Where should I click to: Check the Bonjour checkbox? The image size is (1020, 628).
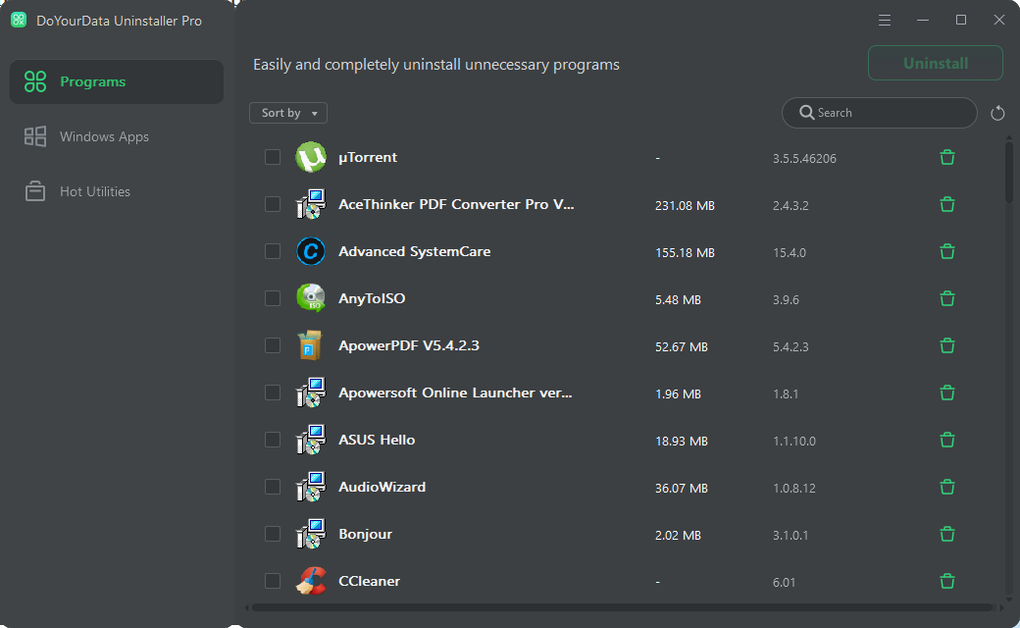273,534
